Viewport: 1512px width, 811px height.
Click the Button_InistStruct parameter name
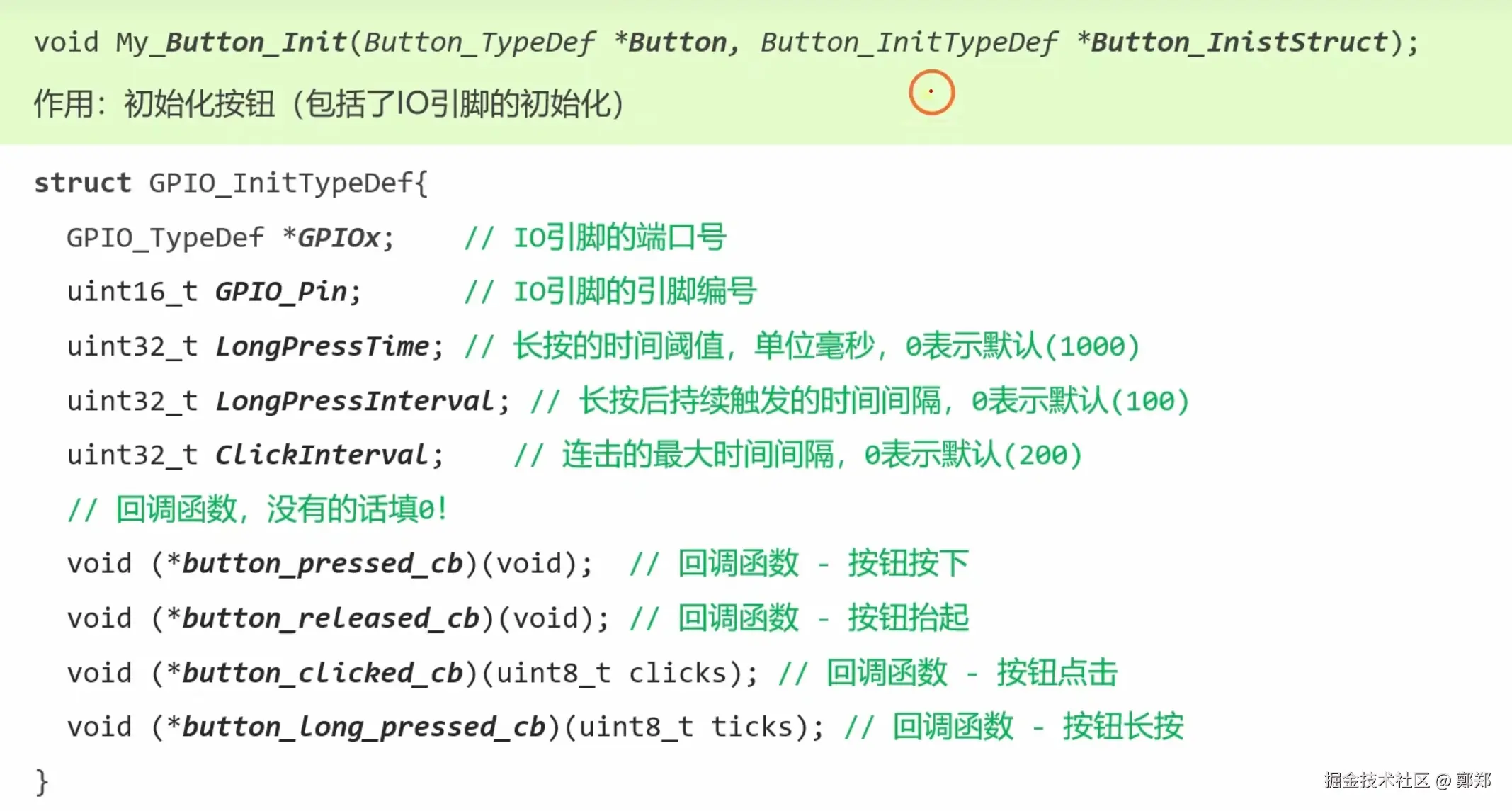coord(1239,42)
